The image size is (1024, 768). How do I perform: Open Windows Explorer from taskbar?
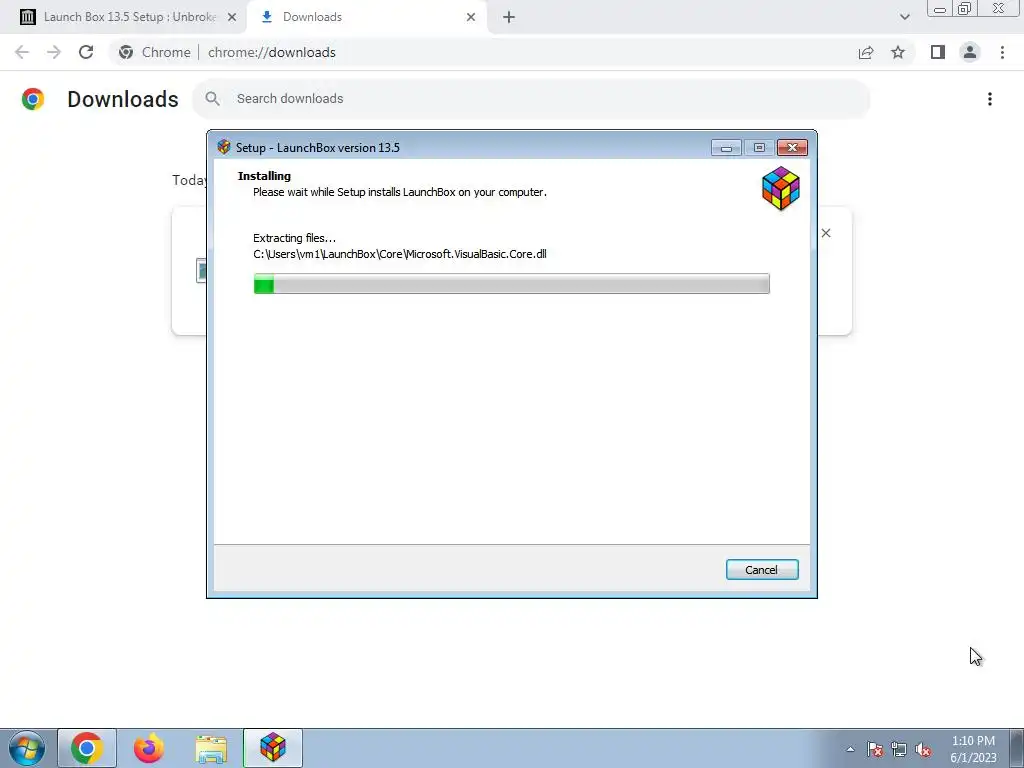click(x=211, y=748)
